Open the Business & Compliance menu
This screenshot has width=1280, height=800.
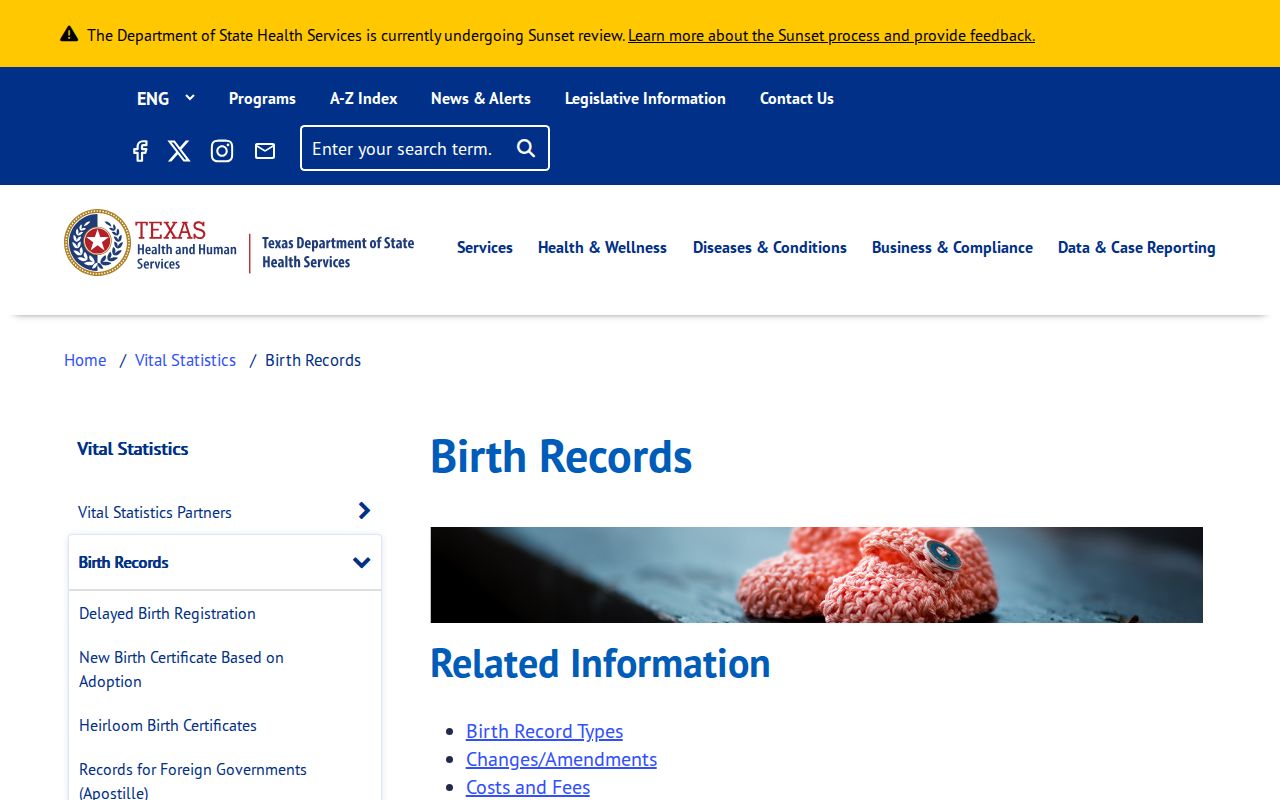tap(952, 247)
